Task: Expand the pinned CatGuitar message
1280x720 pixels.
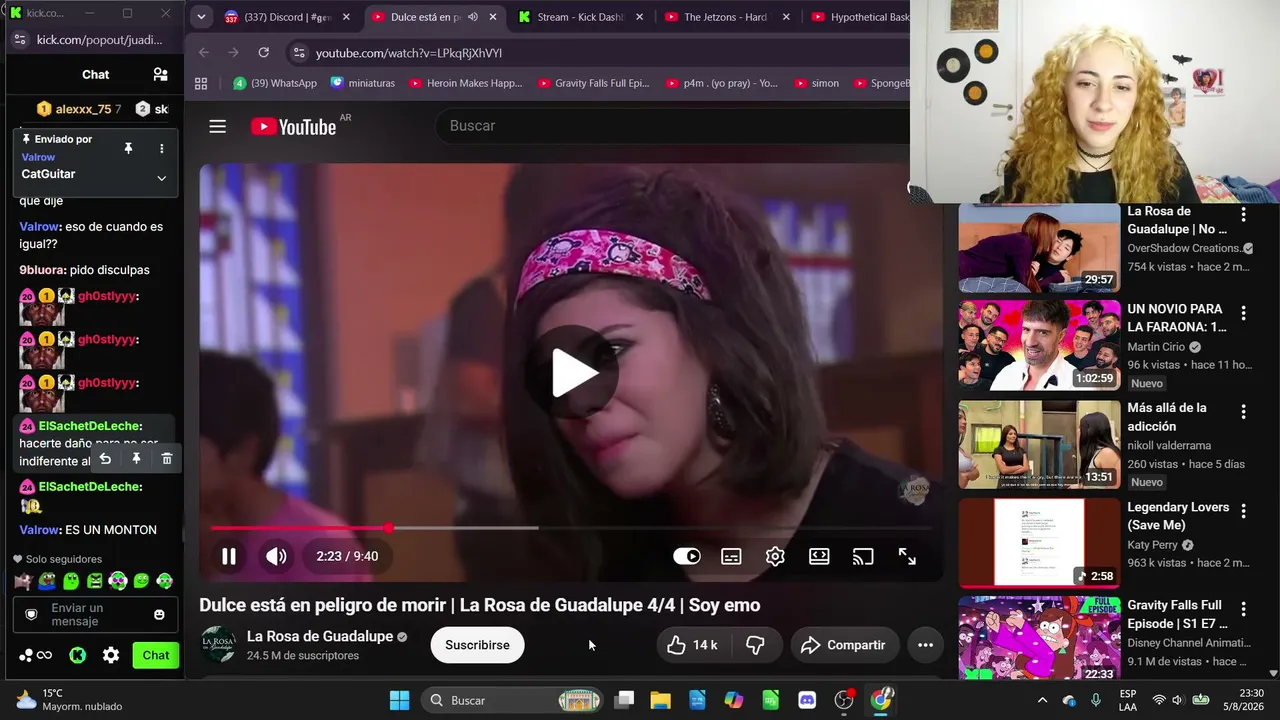Action: 161,178
